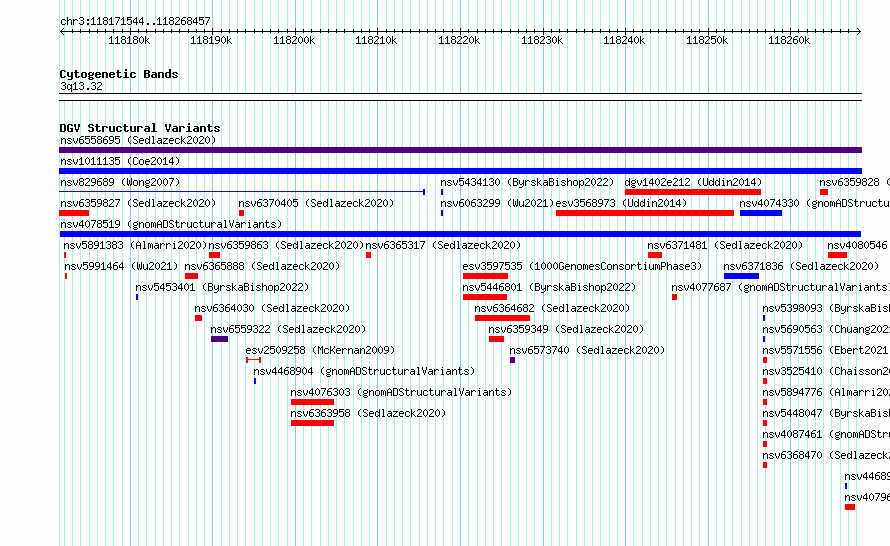Select red bar under dgv1402e212
890x546 pixels.
pyautogui.click(x=692, y=192)
